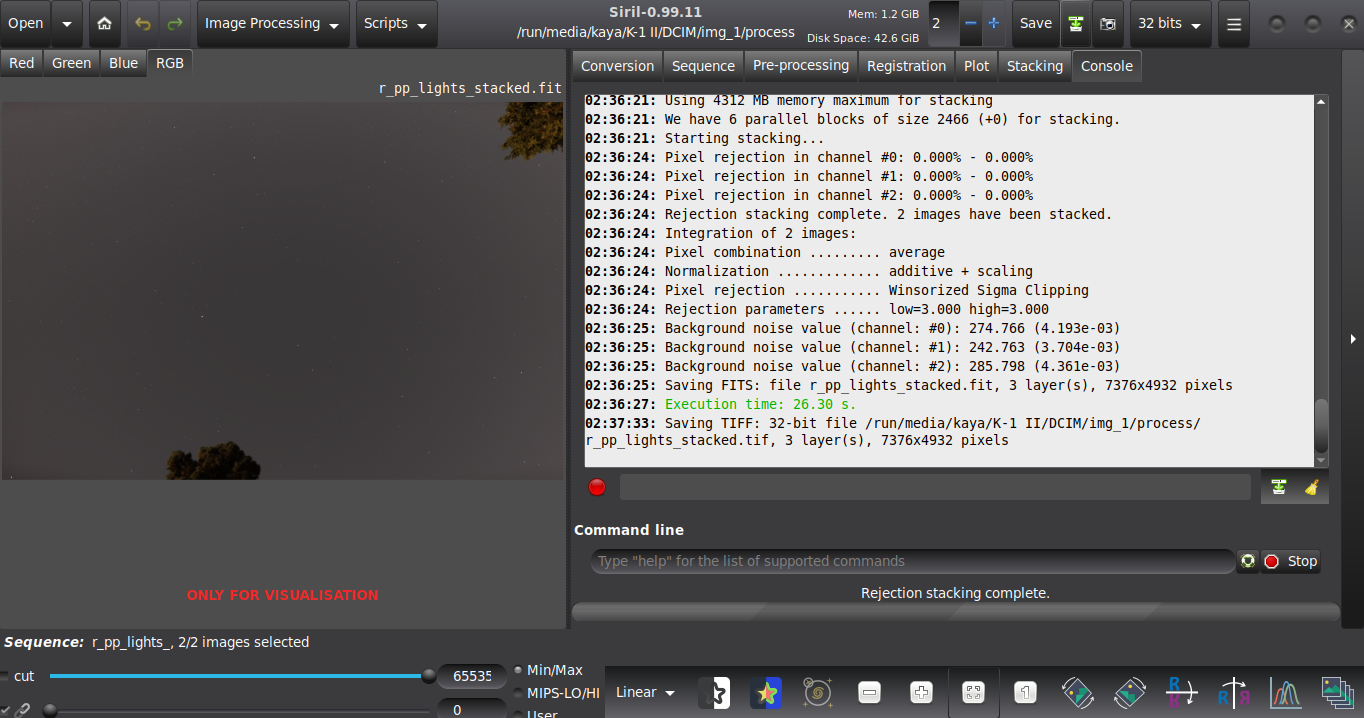Select the MIPS-LO/HI radio button
This screenshot has height=718, width=1364.
(518, 692)
